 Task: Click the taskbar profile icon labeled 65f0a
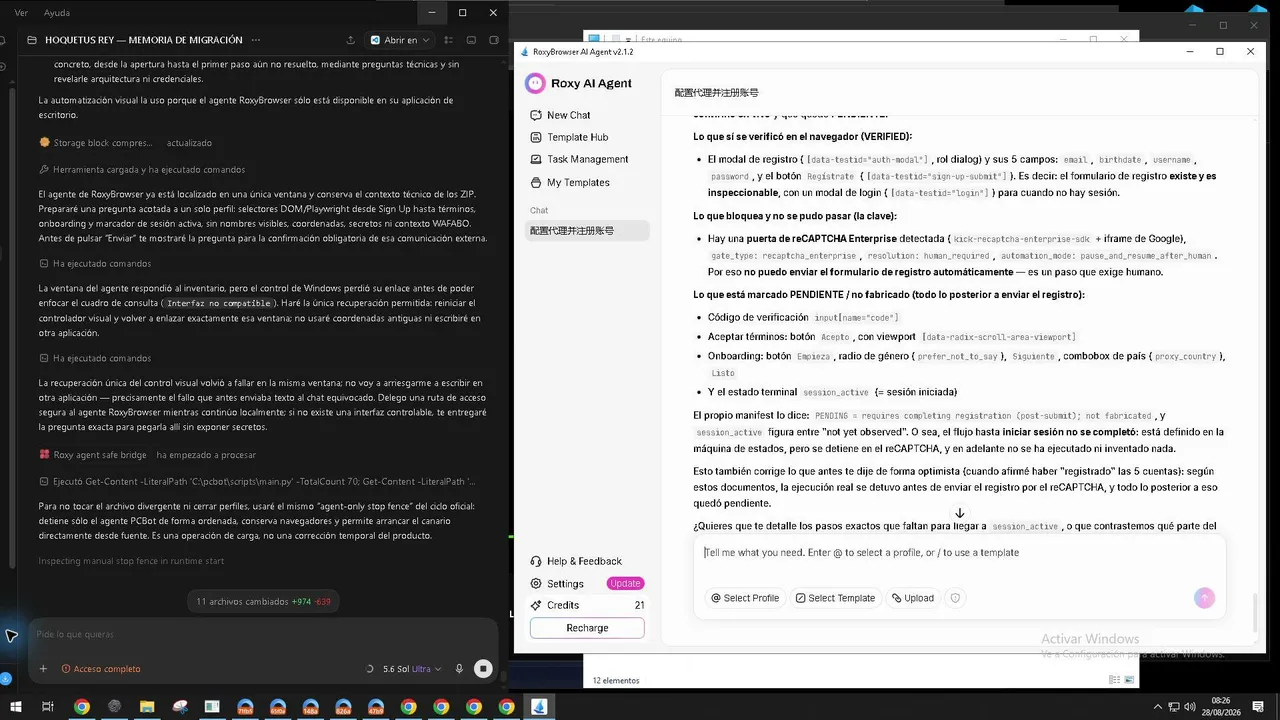[x=278, y=707]
